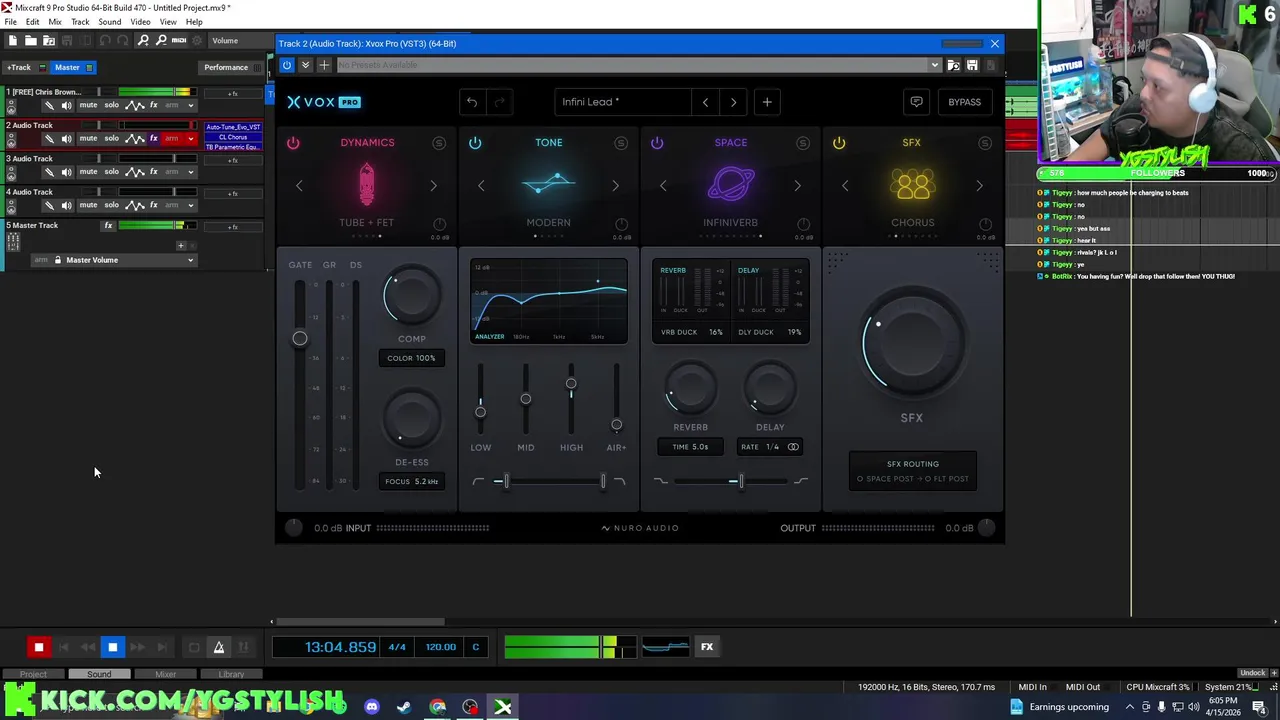Open the Track menu
Viewport: 1280px width, 720px height.
[x=80, y=22]
